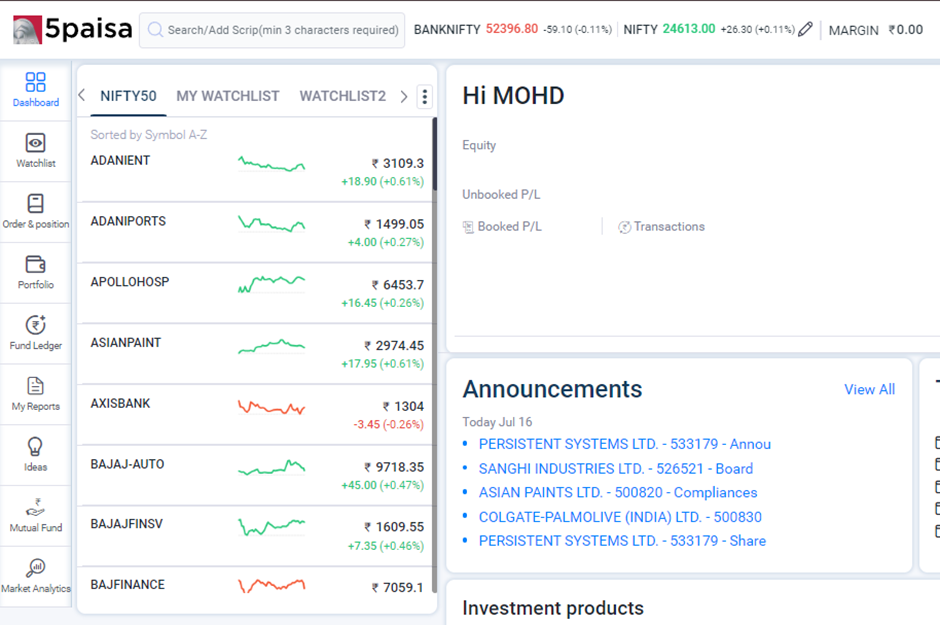Move to next watchlist tabs with right chevron

[x=404, y=96]
